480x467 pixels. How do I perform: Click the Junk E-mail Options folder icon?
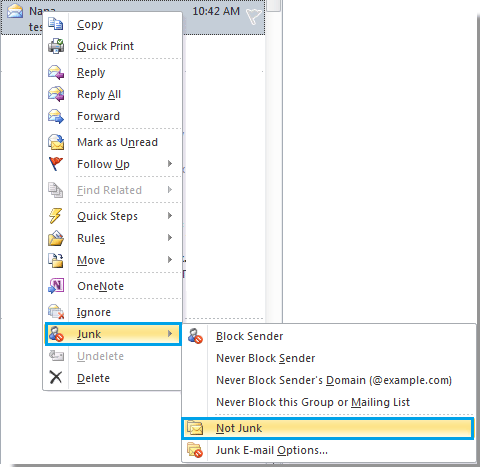click(195, 450)
